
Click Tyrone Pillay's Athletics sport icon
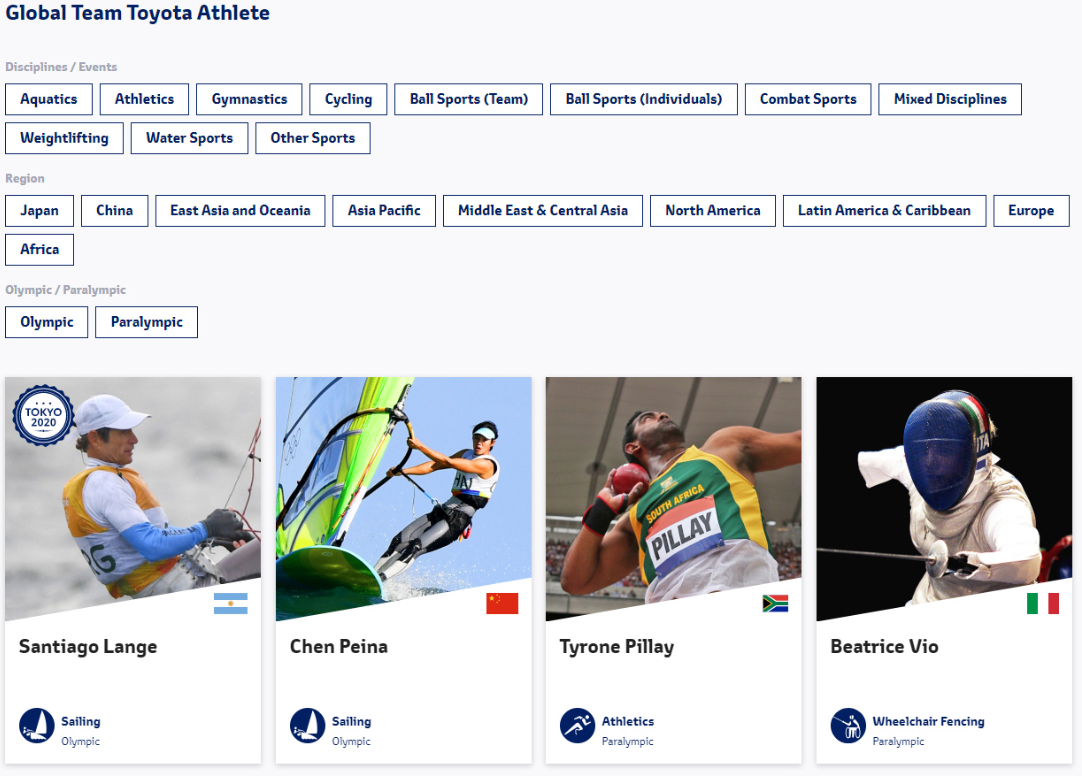click(x=578, y=726)
